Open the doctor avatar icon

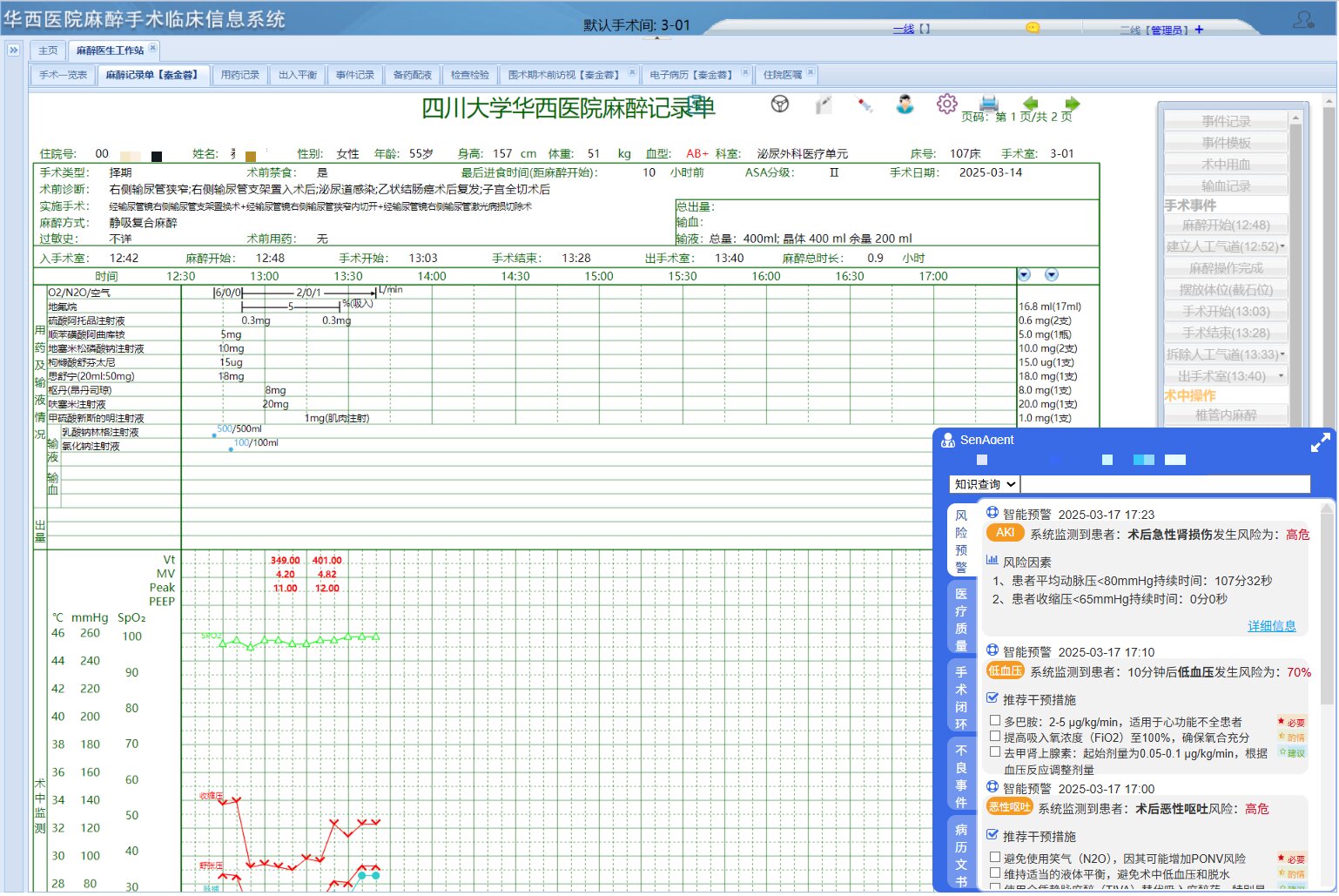coord(905,104)
